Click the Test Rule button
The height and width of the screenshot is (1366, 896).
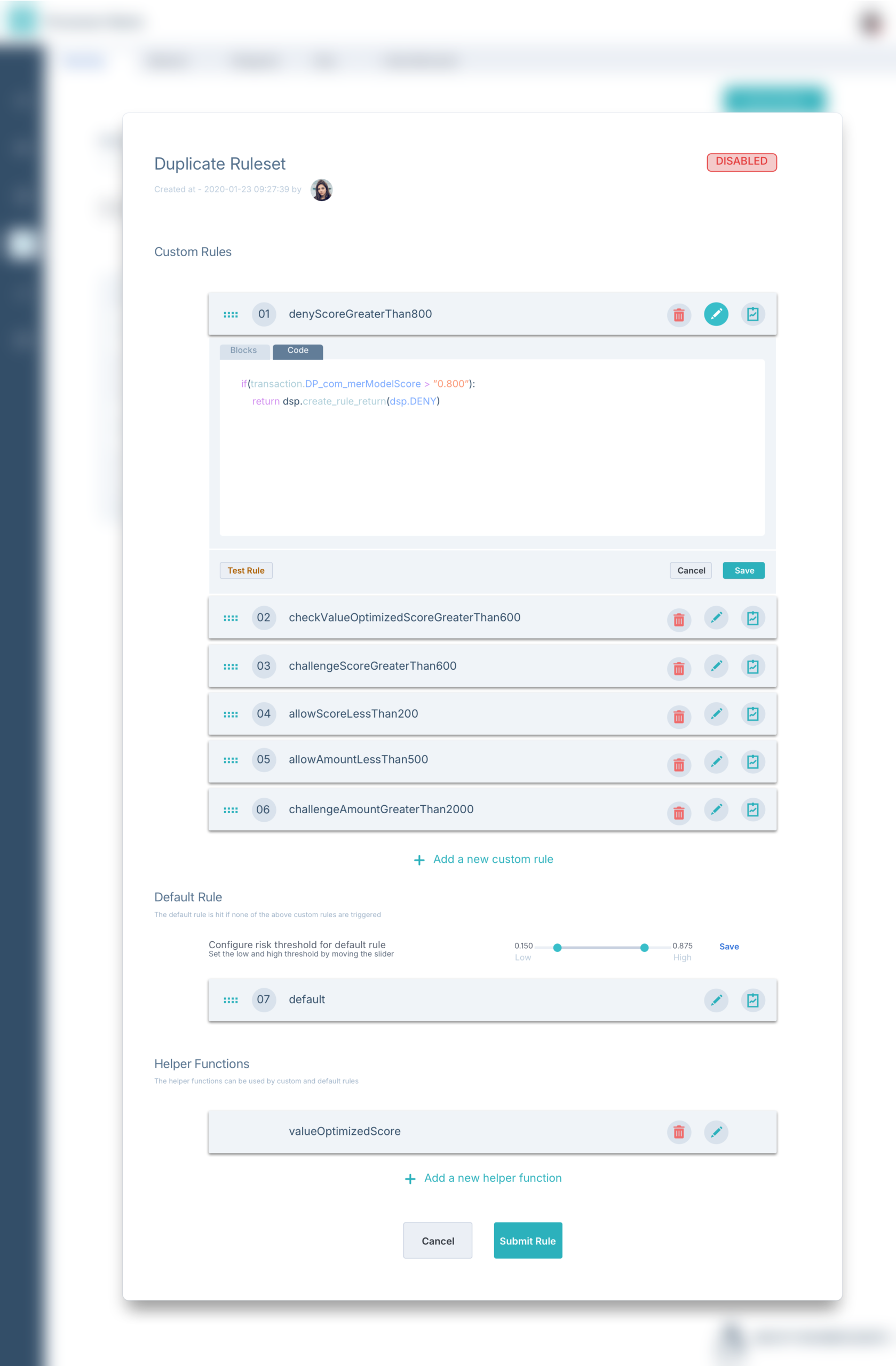pyautogui.click(x=245, y=570)
